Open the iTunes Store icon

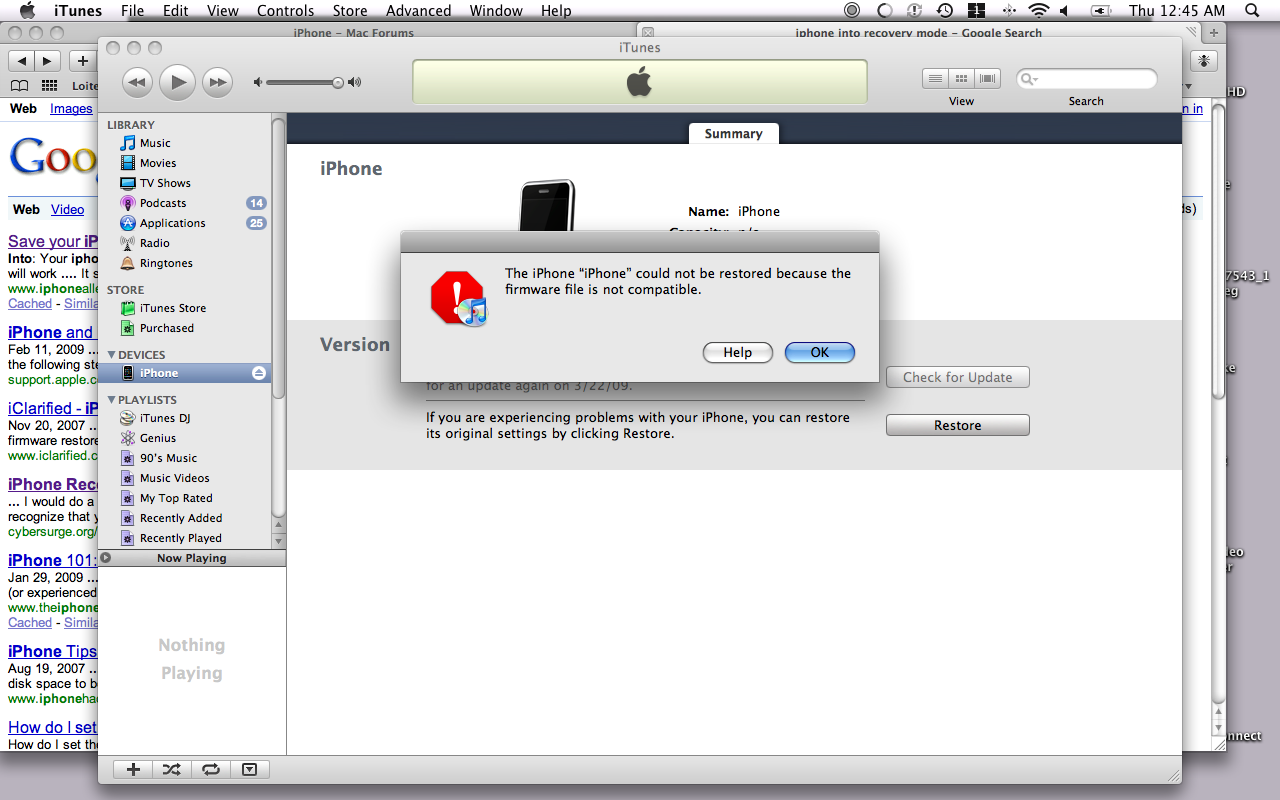point(128,308)
